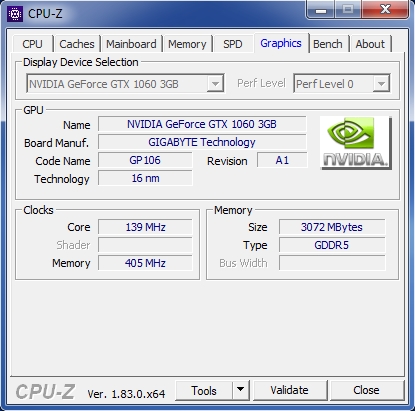Image resolution: width=415 pixels, height=411 pixels.
Task: Click the 16 nm technology value
Action: pos(145,178)
